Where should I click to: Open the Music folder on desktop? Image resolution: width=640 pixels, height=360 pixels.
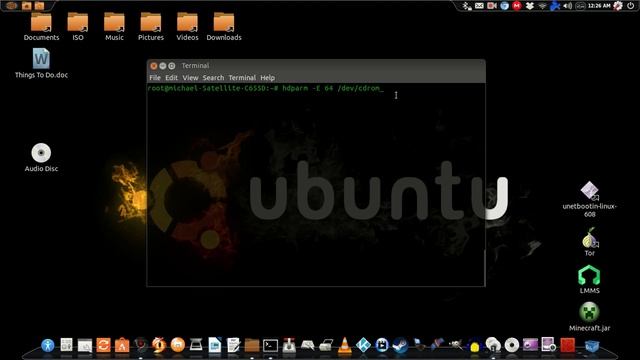pos(114,27)
